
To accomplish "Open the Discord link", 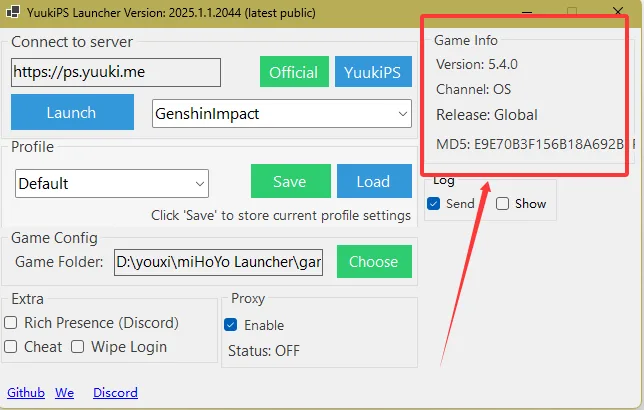I will [x=115, y=393].
